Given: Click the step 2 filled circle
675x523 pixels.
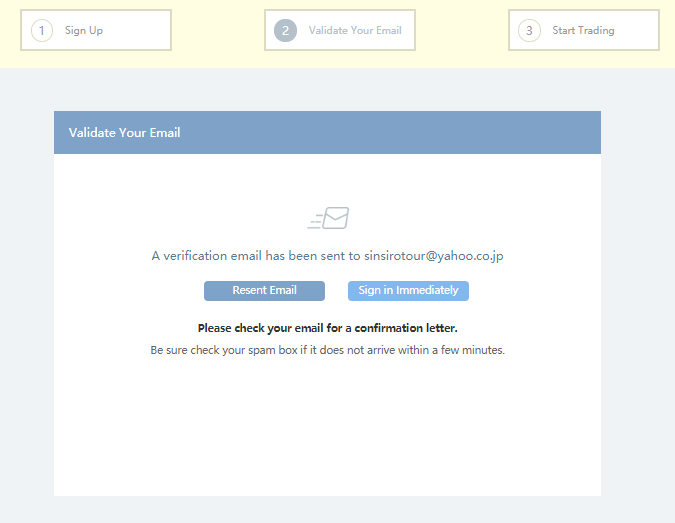Looking at the screenshot, I should pos(285,31).
